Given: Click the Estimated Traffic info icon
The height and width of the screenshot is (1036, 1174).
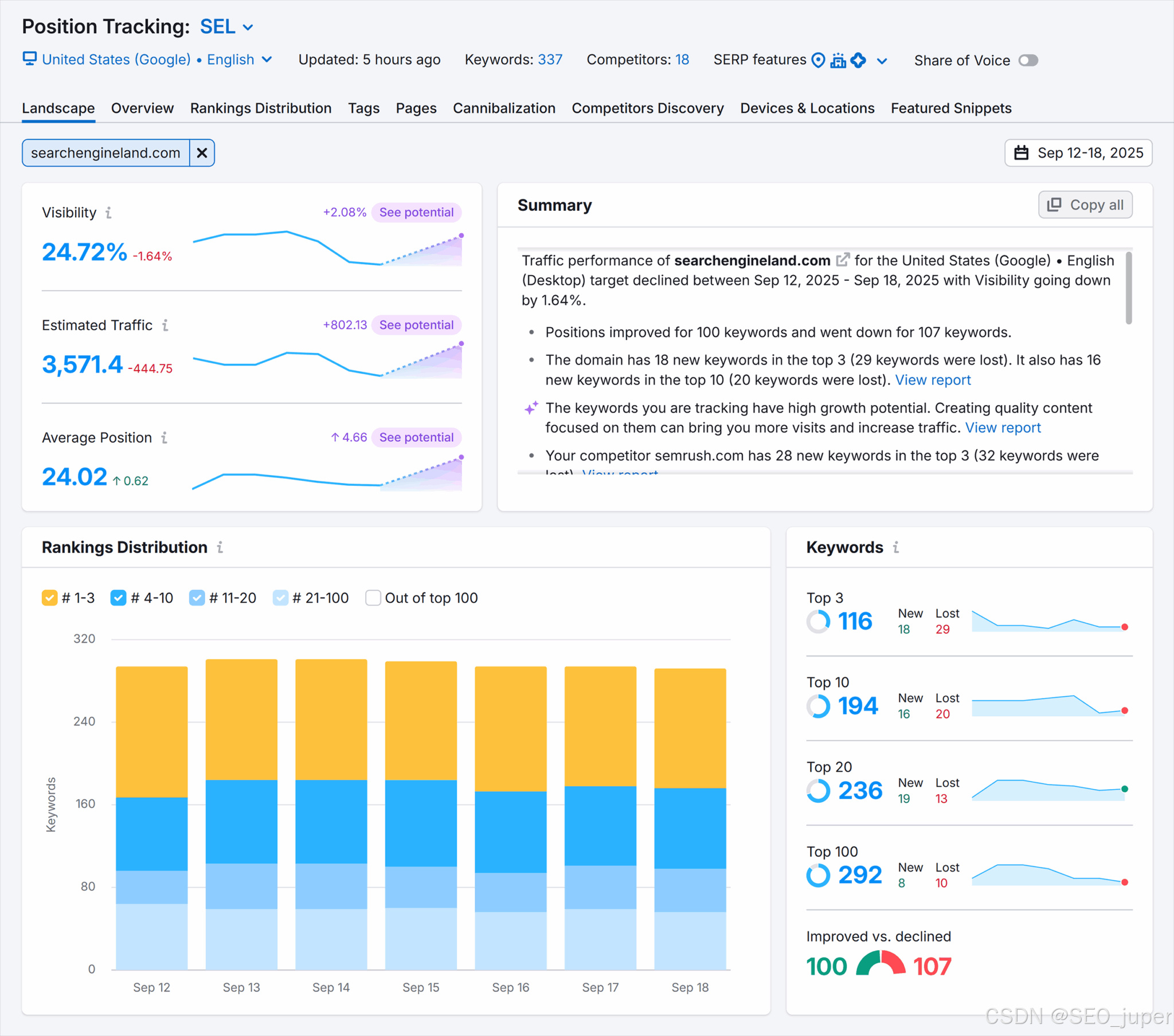Looking at the screenshot, I should tap(165, 325).
